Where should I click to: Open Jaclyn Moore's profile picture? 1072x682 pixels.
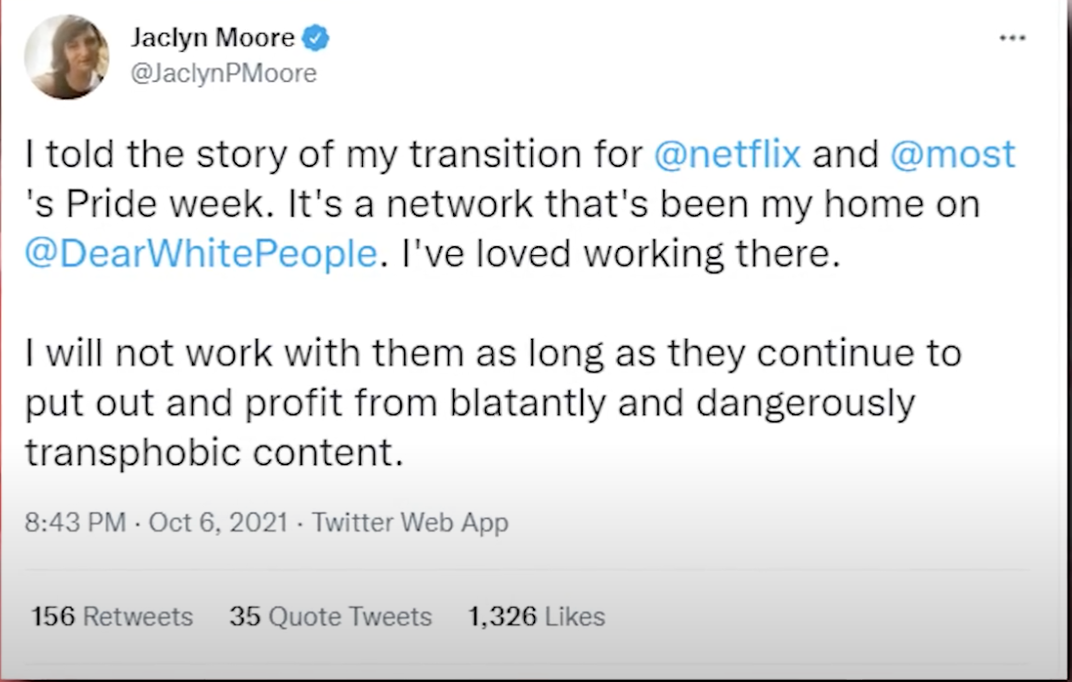click(x=67, y=57)
